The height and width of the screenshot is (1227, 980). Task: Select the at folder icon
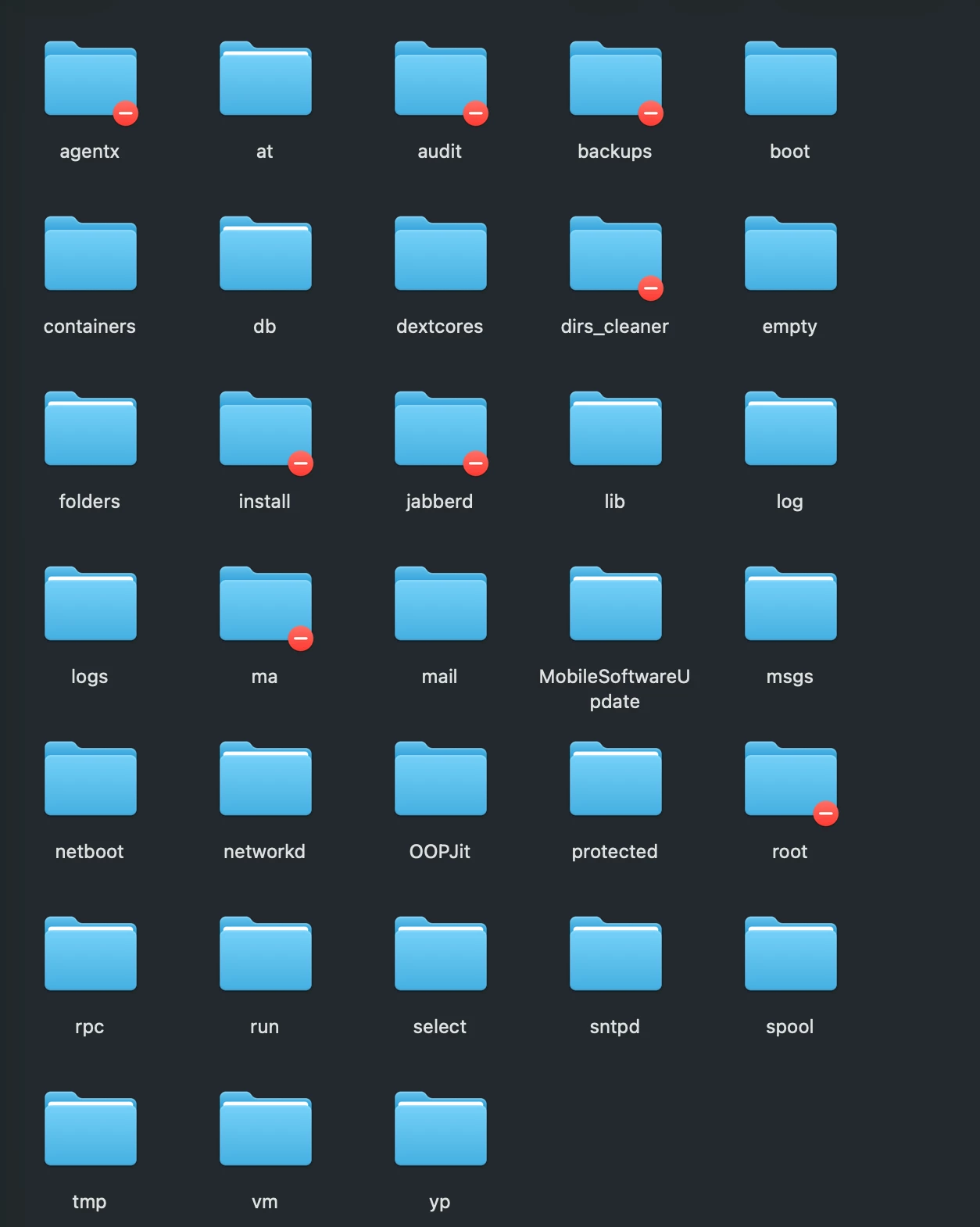(x=266, y=78)
